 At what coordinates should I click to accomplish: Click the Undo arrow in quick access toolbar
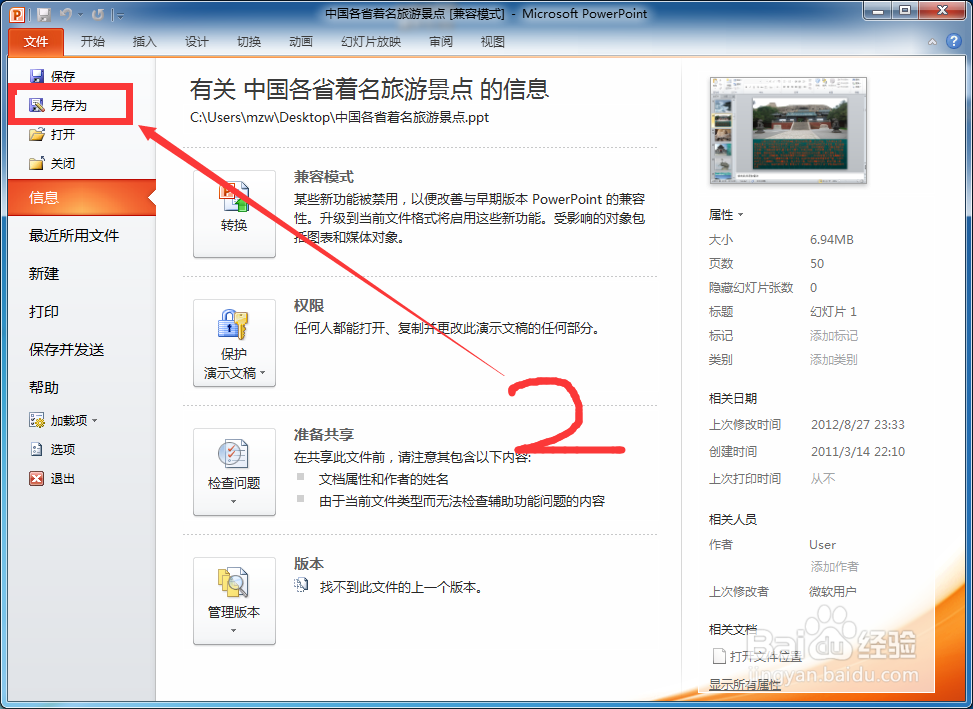click(66, 14)
